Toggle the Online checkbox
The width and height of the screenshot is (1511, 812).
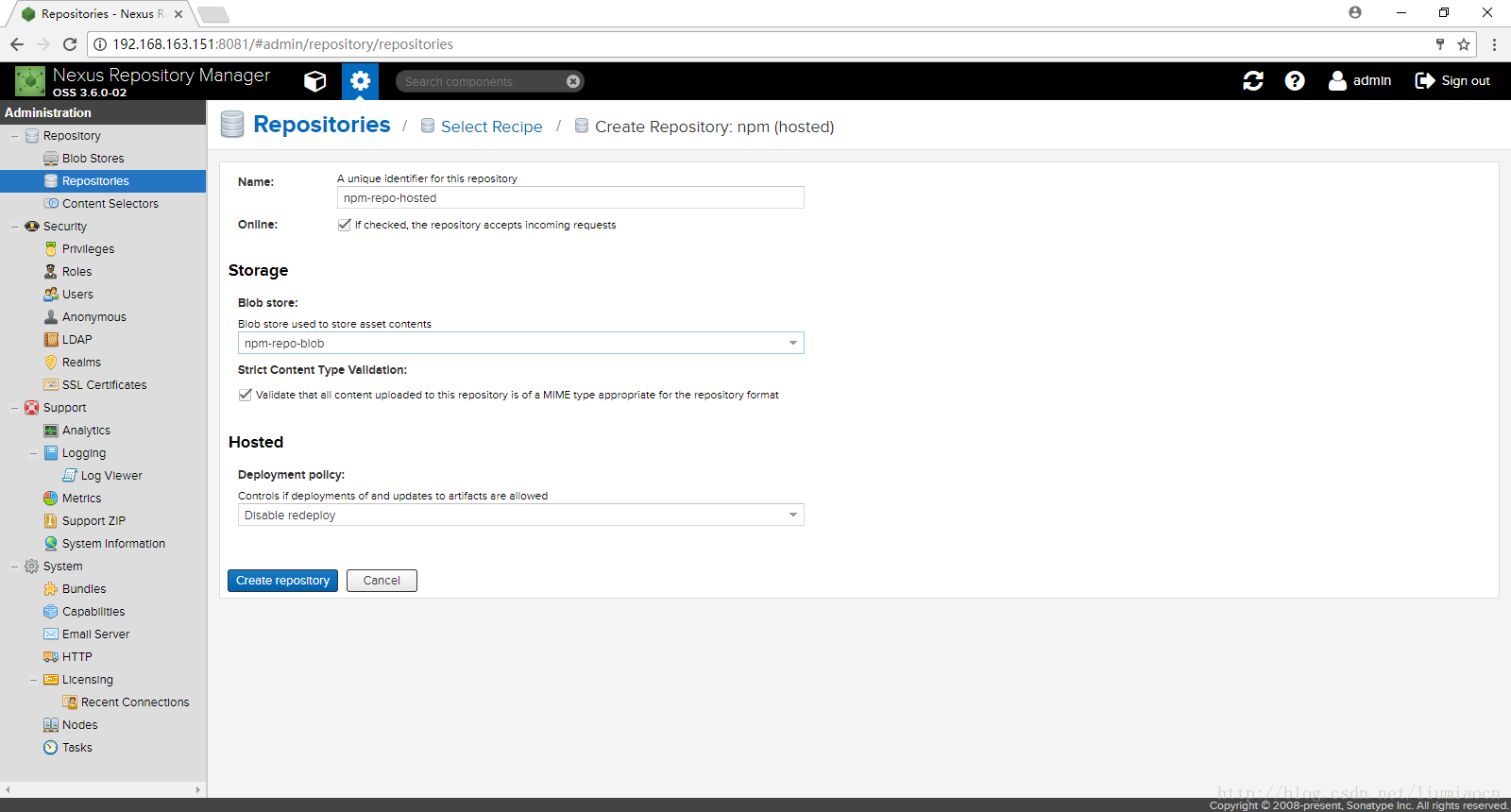point(345,225)
